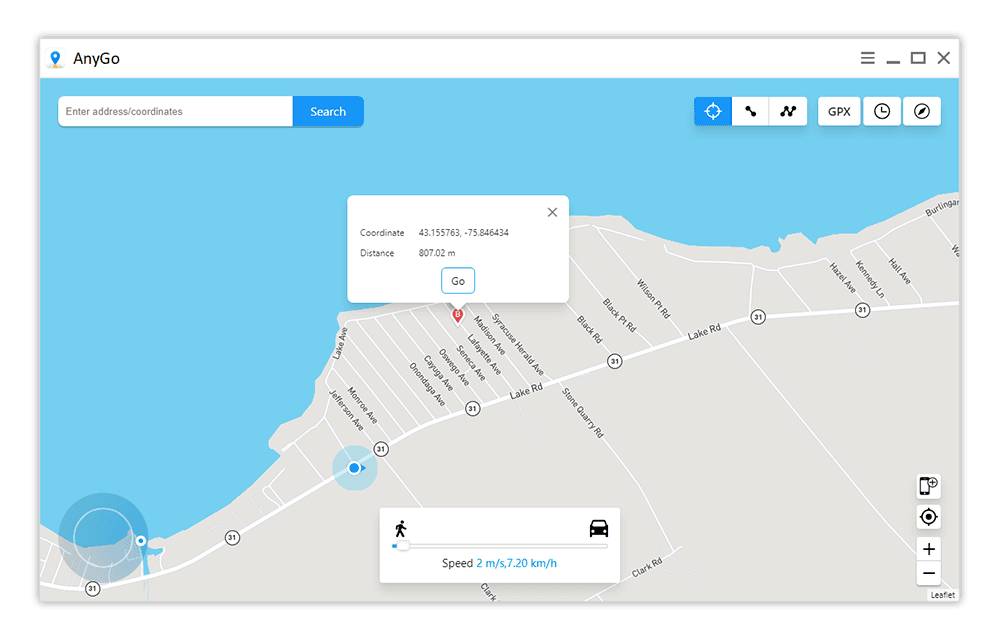Screen dimensions: 1000x640
Task: Click the compass icon in toolbar
Action: click(x=922, y=112)
